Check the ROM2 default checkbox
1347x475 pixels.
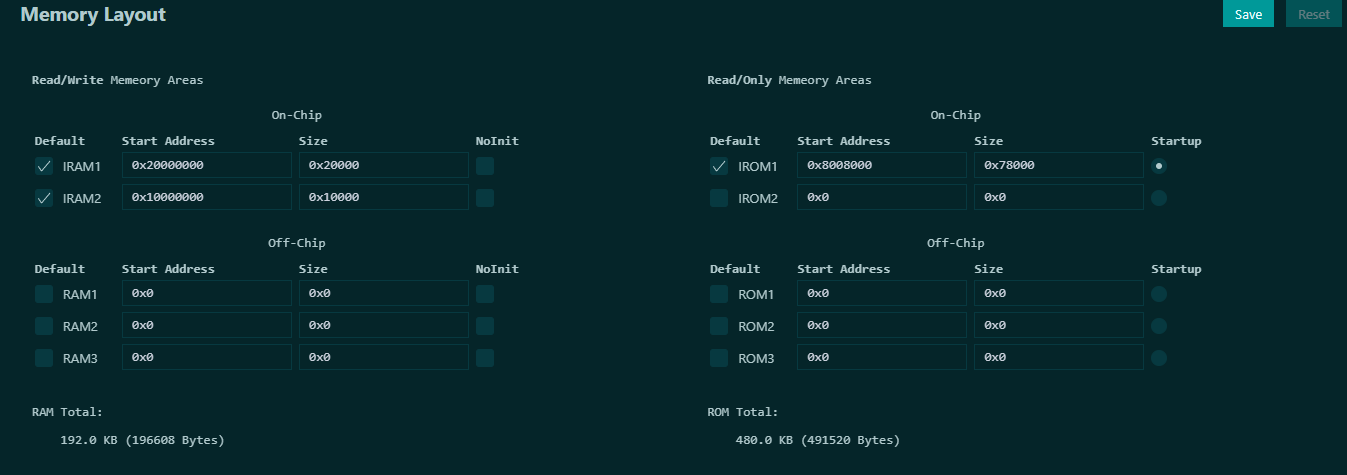click(719, 326)
